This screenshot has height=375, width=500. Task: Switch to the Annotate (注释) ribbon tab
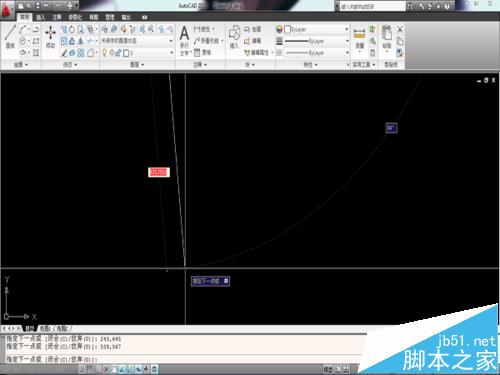click(57, 17)
